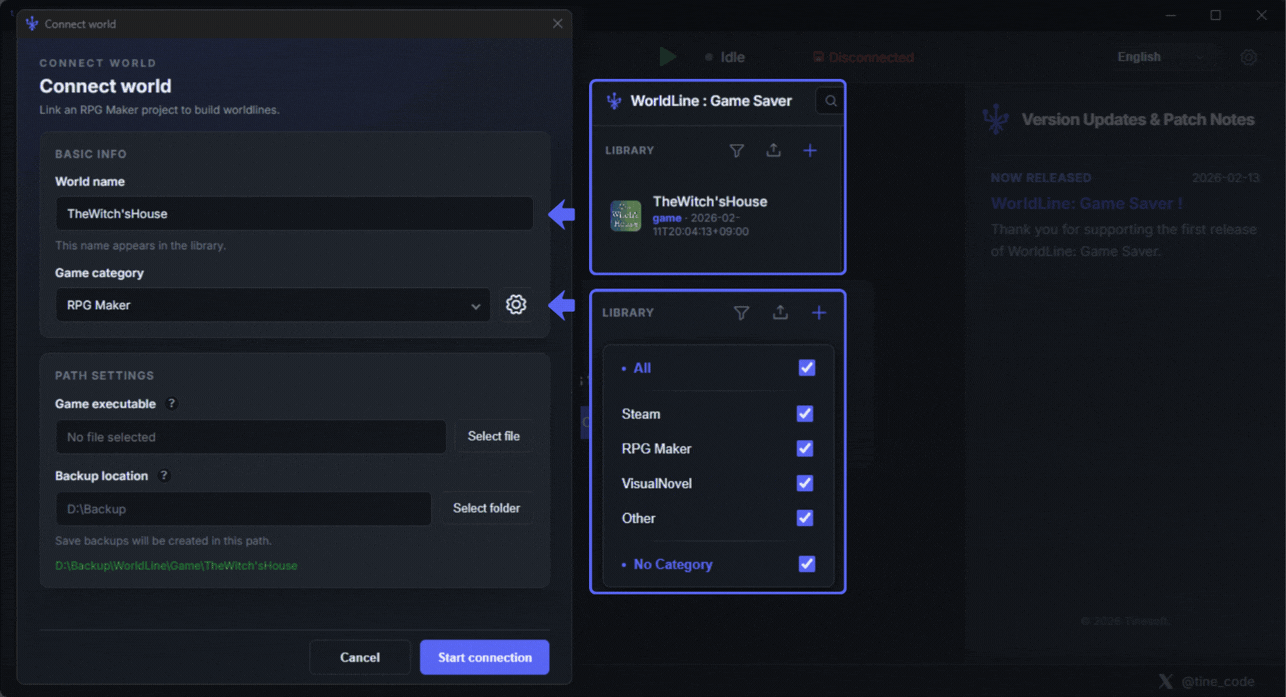Click the Select file button
Image resolution: width=1286 pixels, height=697 pixels.
click(494, 436)
